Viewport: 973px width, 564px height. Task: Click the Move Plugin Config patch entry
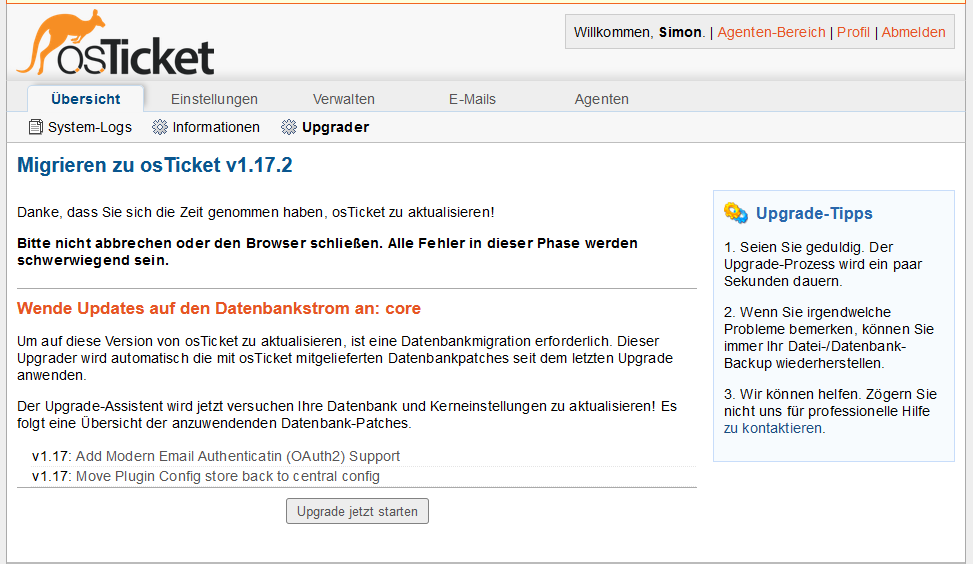tap(228, 476)
